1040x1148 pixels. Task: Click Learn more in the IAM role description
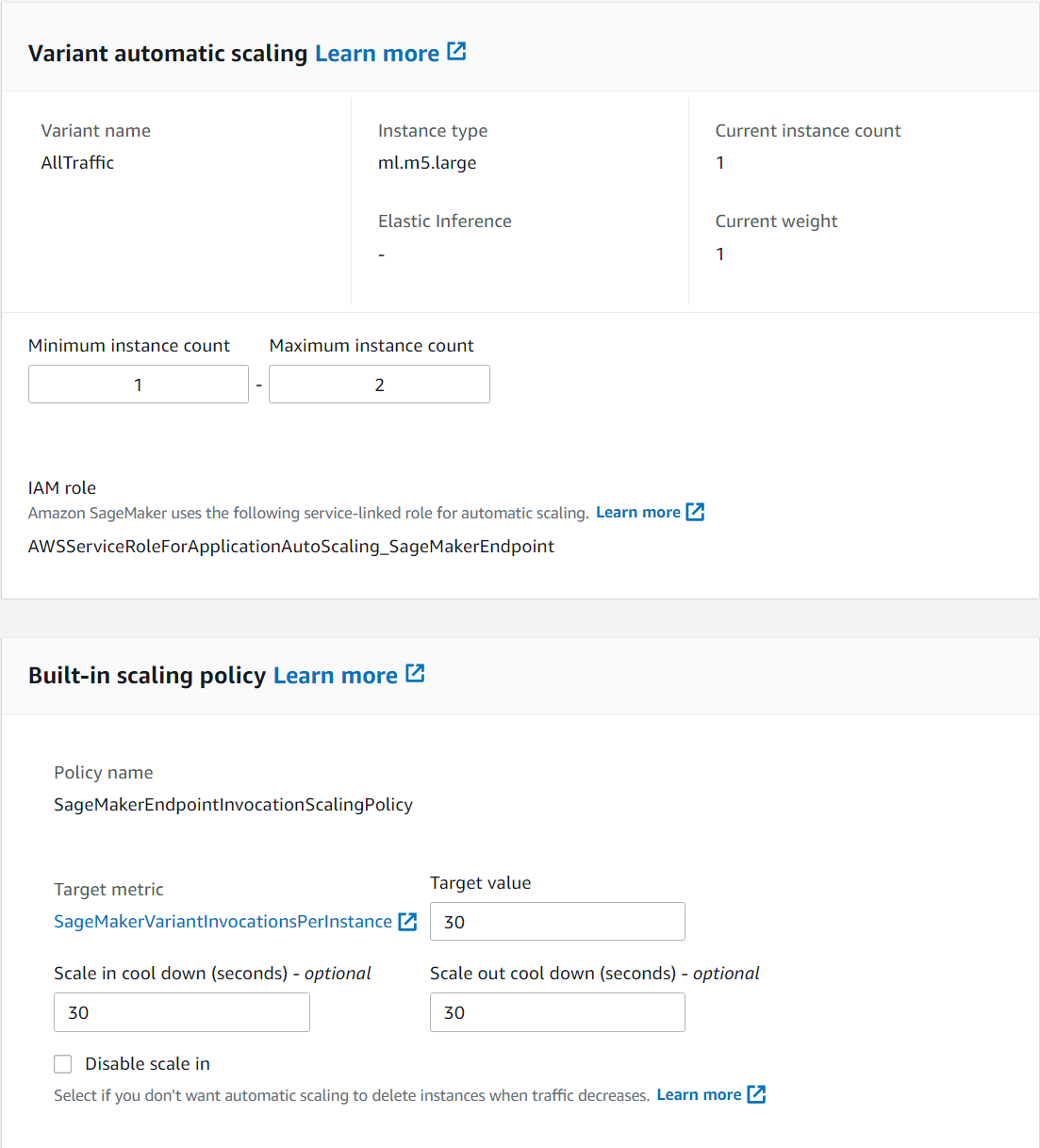pyautogui.click(x=637, y=512)
